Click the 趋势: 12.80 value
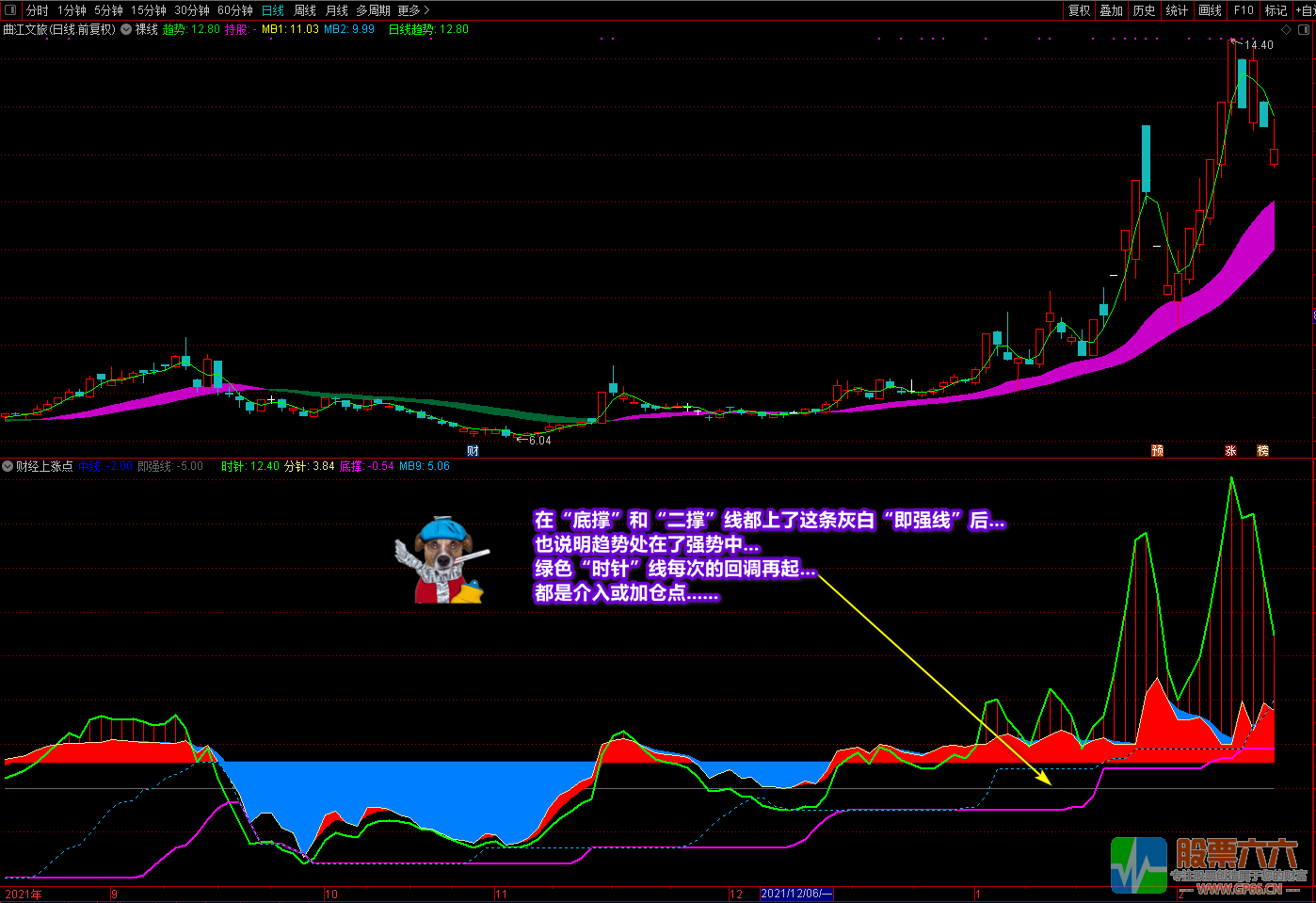This screenshot has height=903, width=1316. 191,29
